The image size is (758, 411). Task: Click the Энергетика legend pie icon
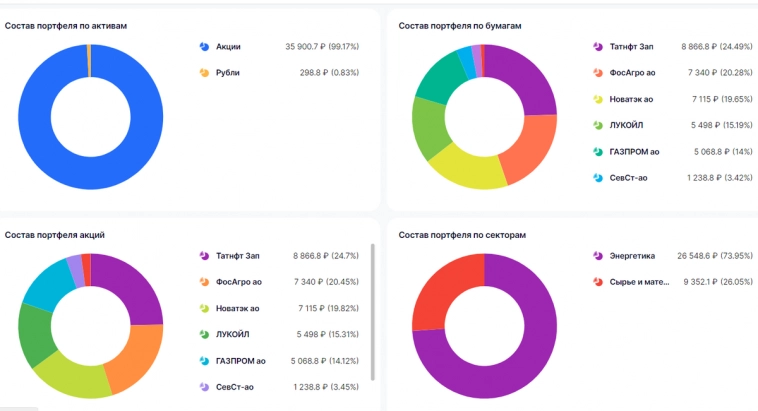598,256
